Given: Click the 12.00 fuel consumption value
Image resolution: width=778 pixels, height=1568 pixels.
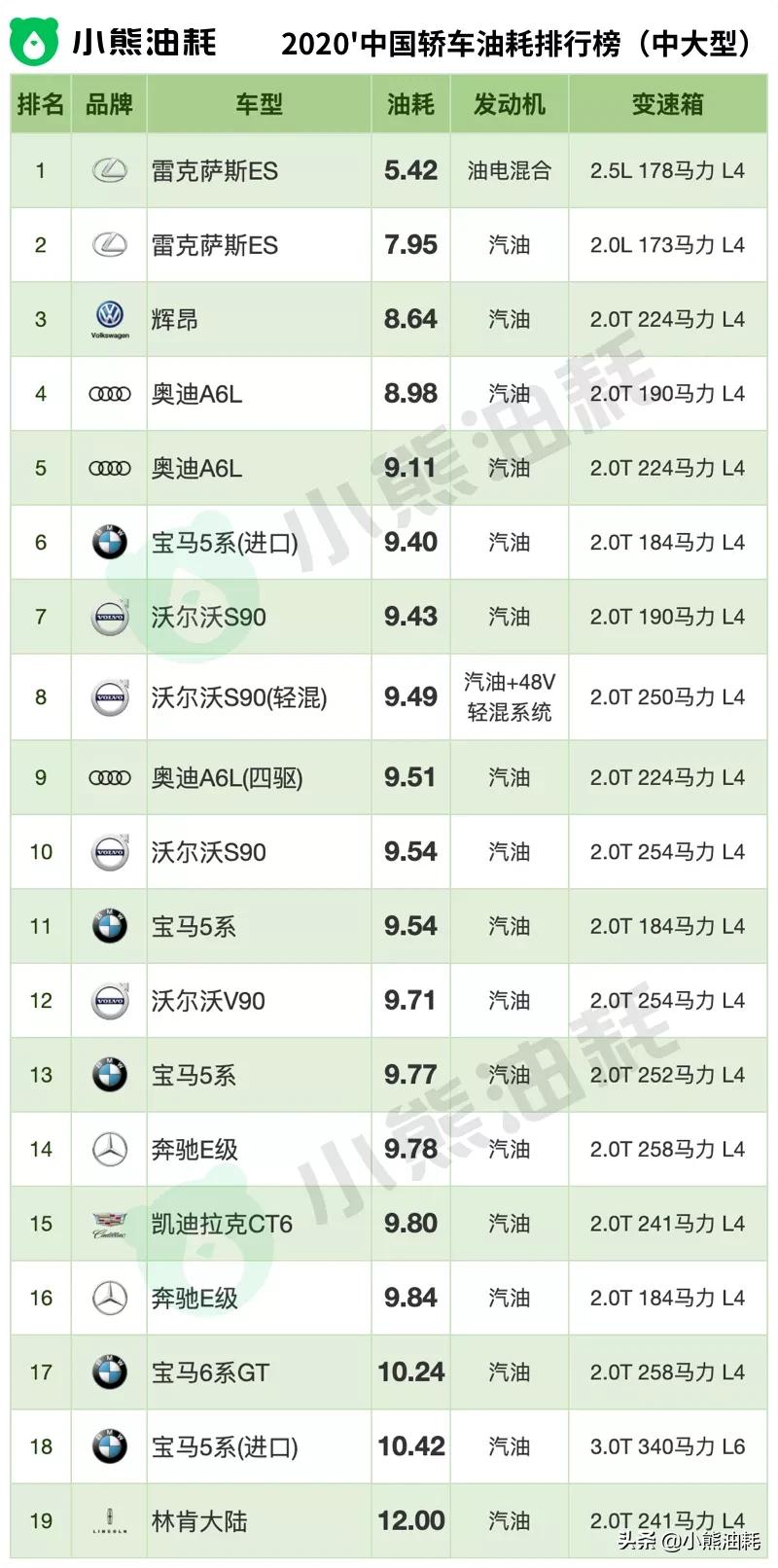Looking at the screenshot, I should tap(410, 1521).
